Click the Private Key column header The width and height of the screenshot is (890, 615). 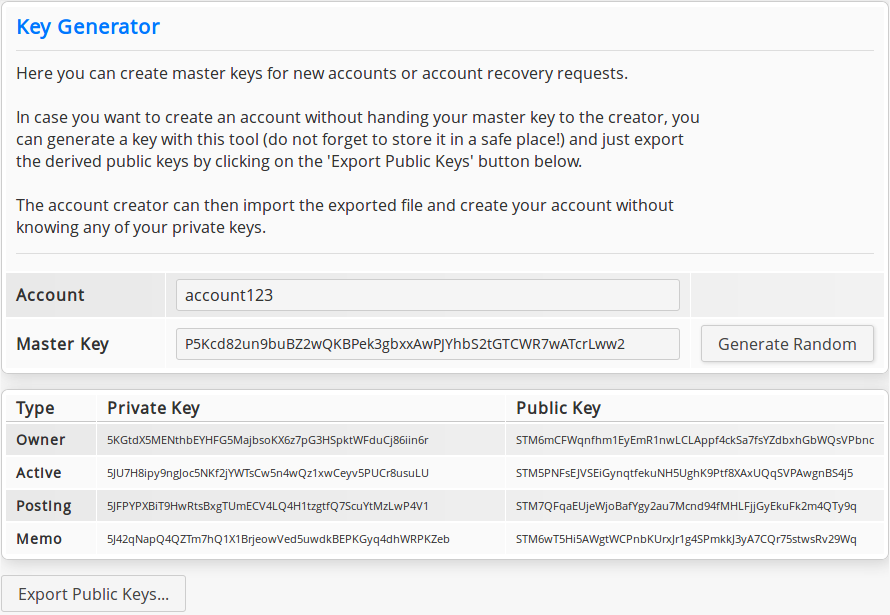point(153,408)
